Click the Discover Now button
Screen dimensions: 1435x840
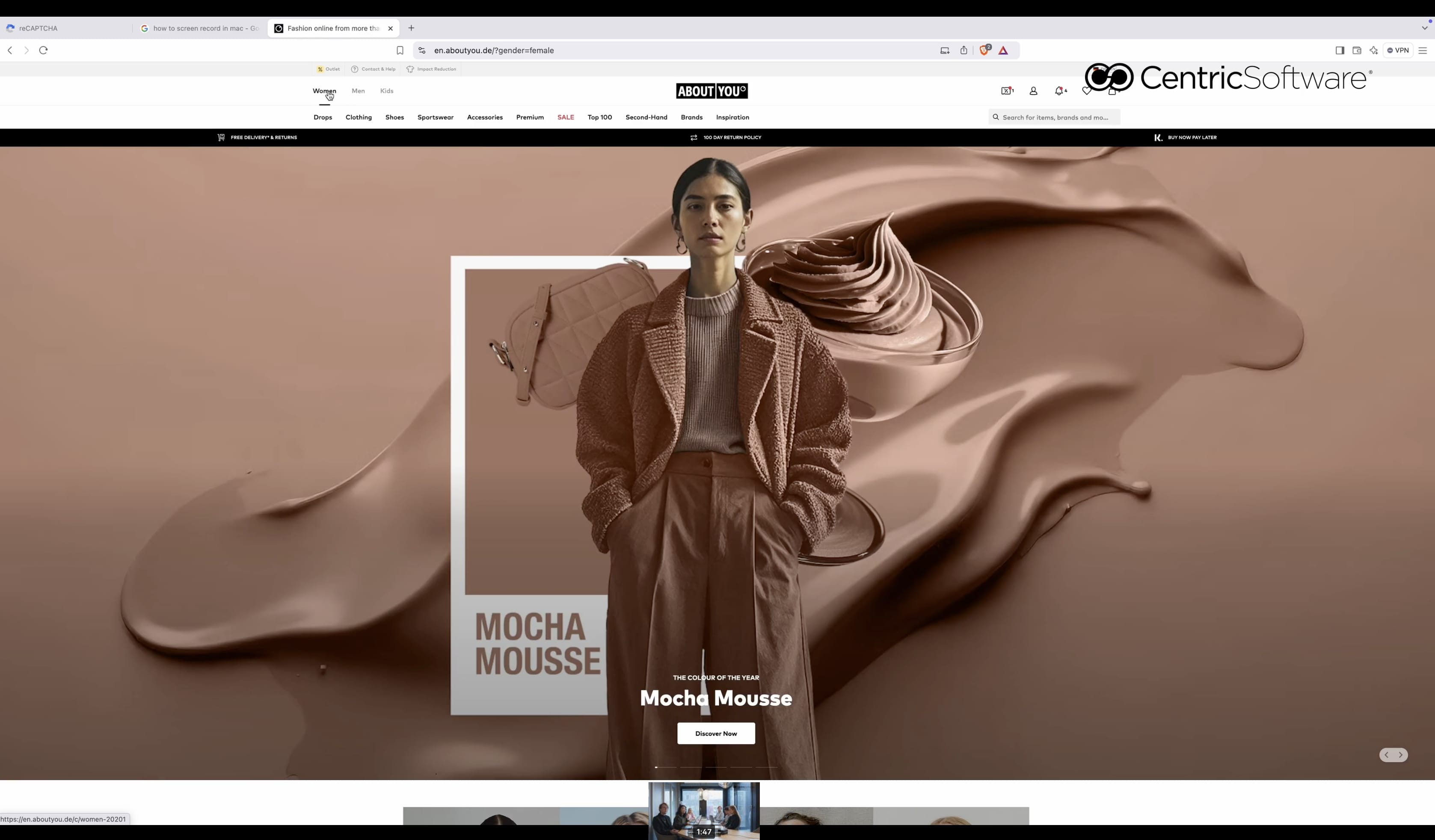tap(716, 734)
